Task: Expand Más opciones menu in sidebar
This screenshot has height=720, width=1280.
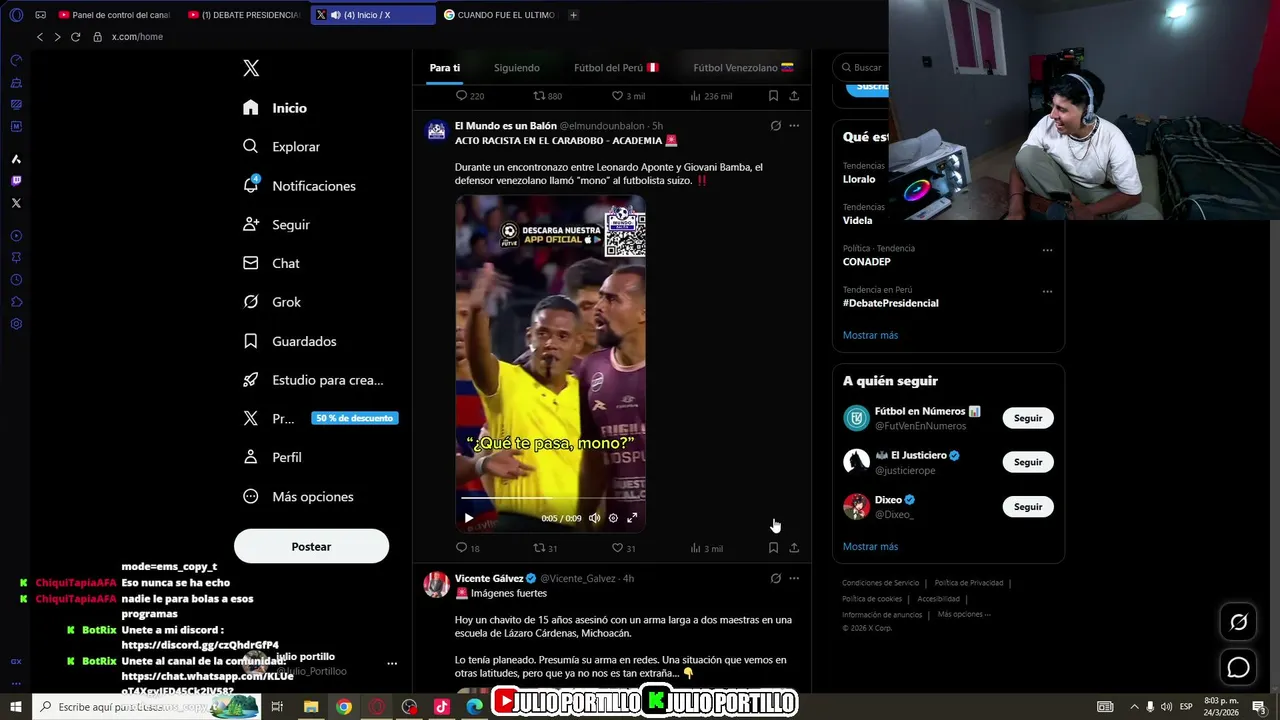Action: (298, 497)
